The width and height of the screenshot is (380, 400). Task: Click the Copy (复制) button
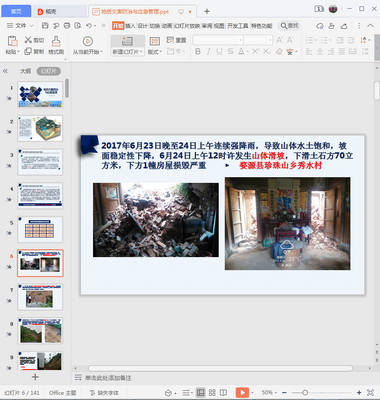pyautogui.click(x=34, y=51)
